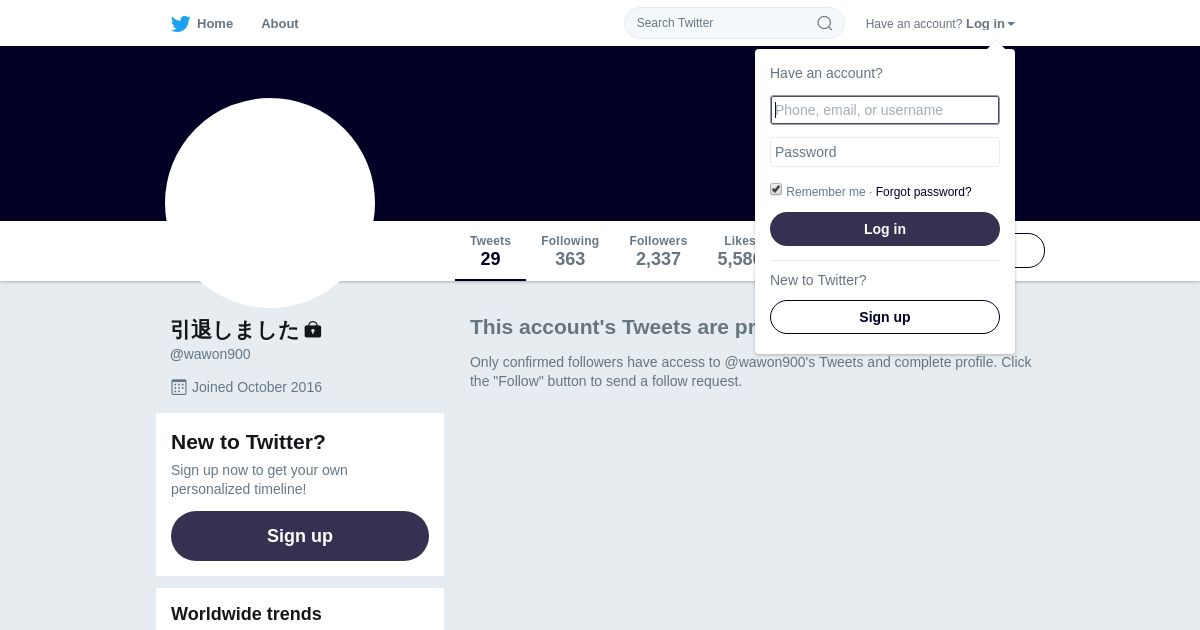Open the Home navigation item
This screenshot has height=630, width=1200.
click(214, 24)
